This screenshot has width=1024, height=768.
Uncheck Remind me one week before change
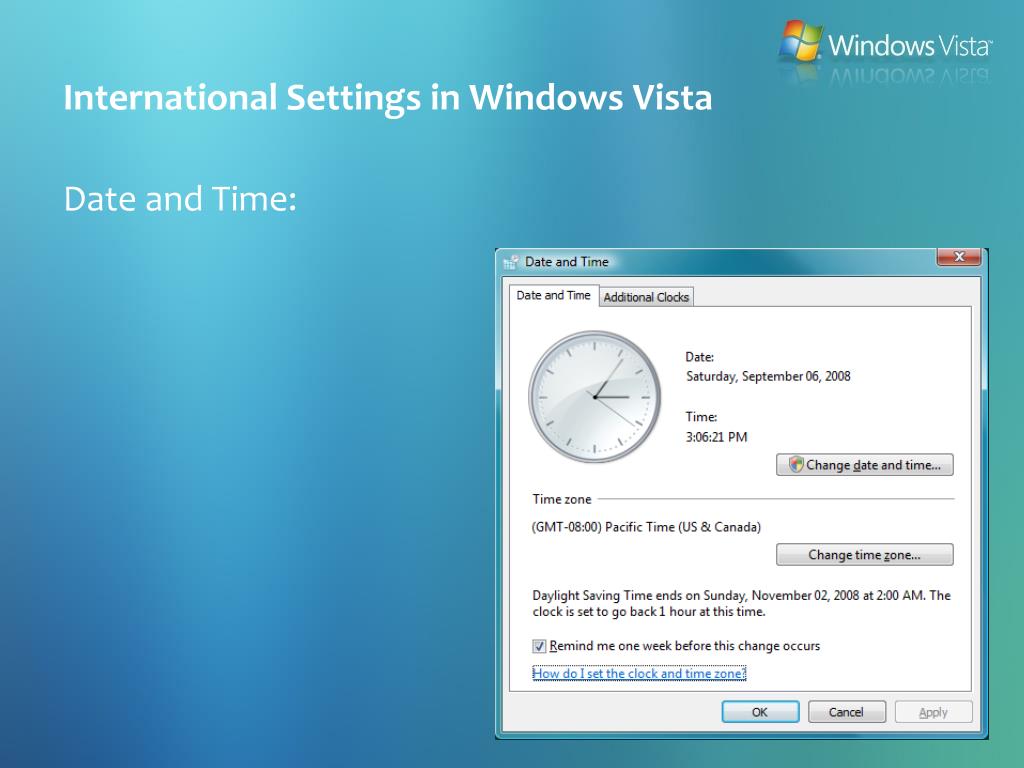click(539, 646)
